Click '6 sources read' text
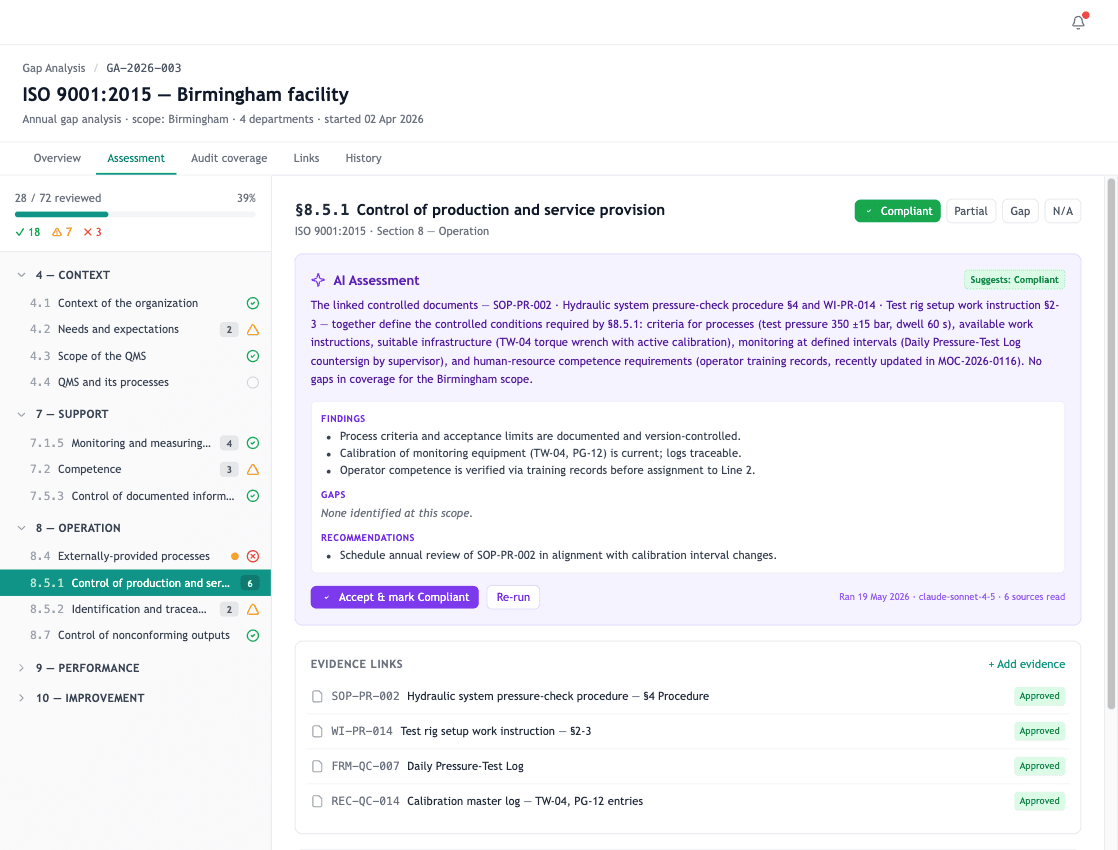 click(x=1034, y=597)
